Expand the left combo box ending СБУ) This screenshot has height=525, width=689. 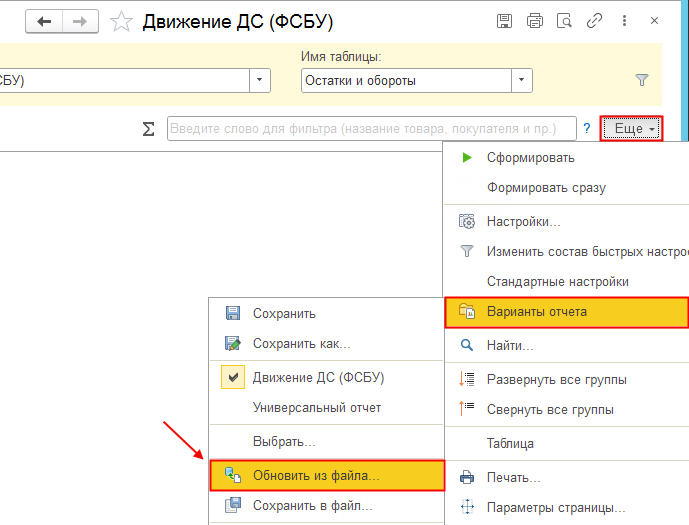click(260, 80)
